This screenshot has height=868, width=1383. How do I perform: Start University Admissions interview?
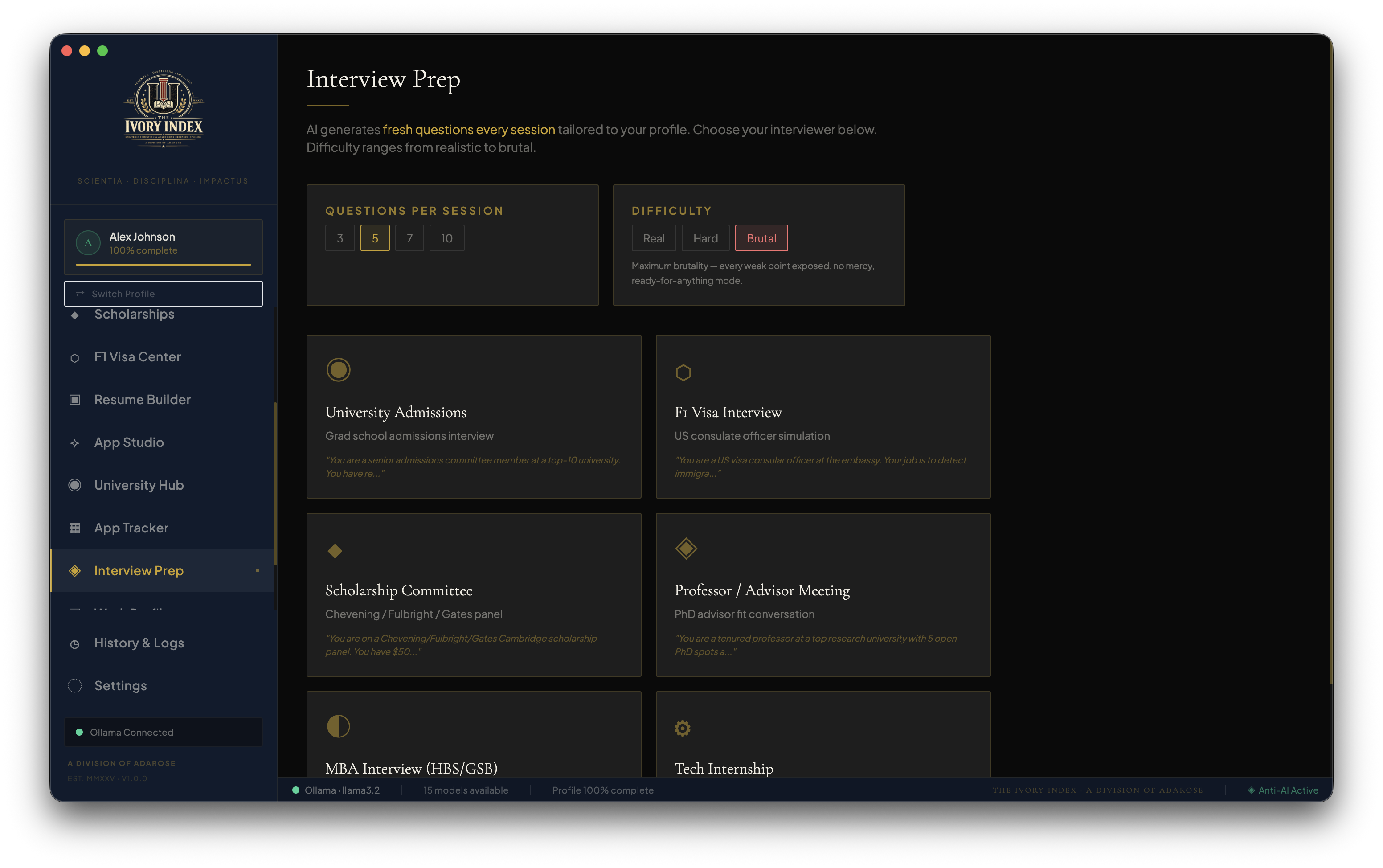[x=474, y=417]
